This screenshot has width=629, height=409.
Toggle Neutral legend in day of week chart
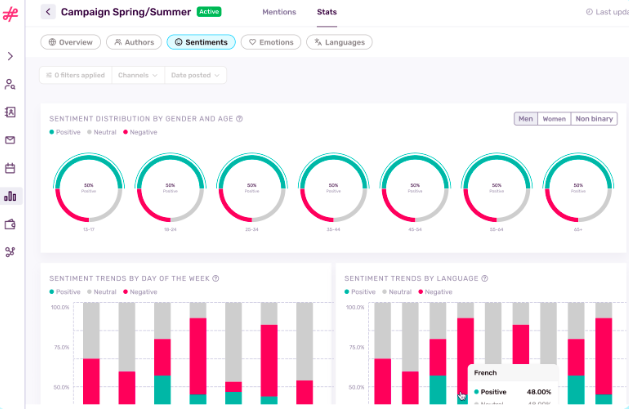pos(101,292)
